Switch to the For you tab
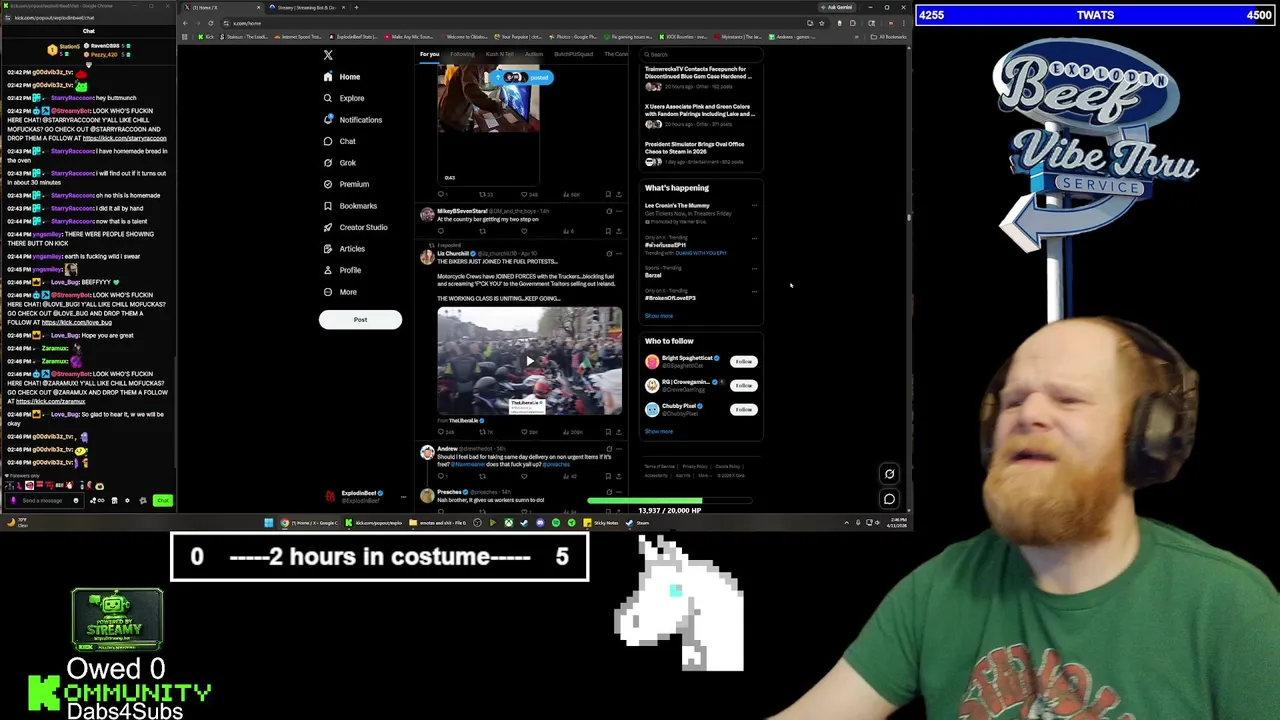 point(429,54)
